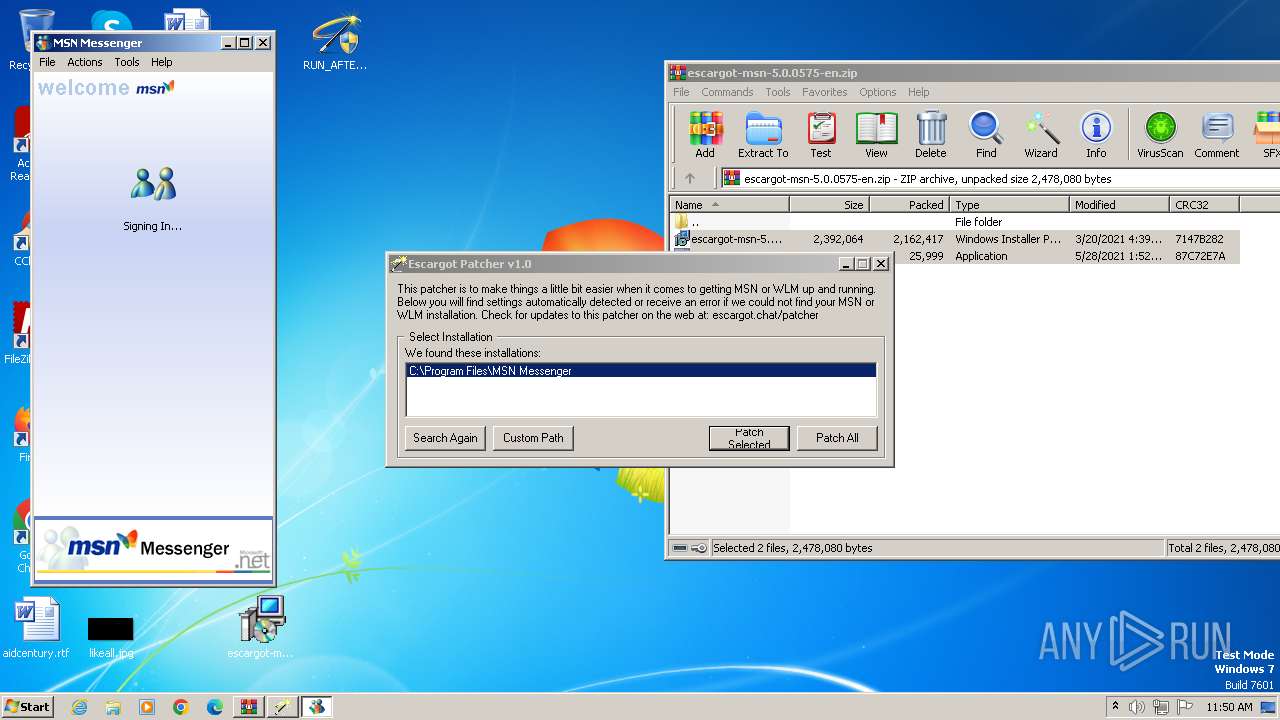Click the Patch Selected button
The width and height of the screenshot is (1280, 720).
pos(749,438)
